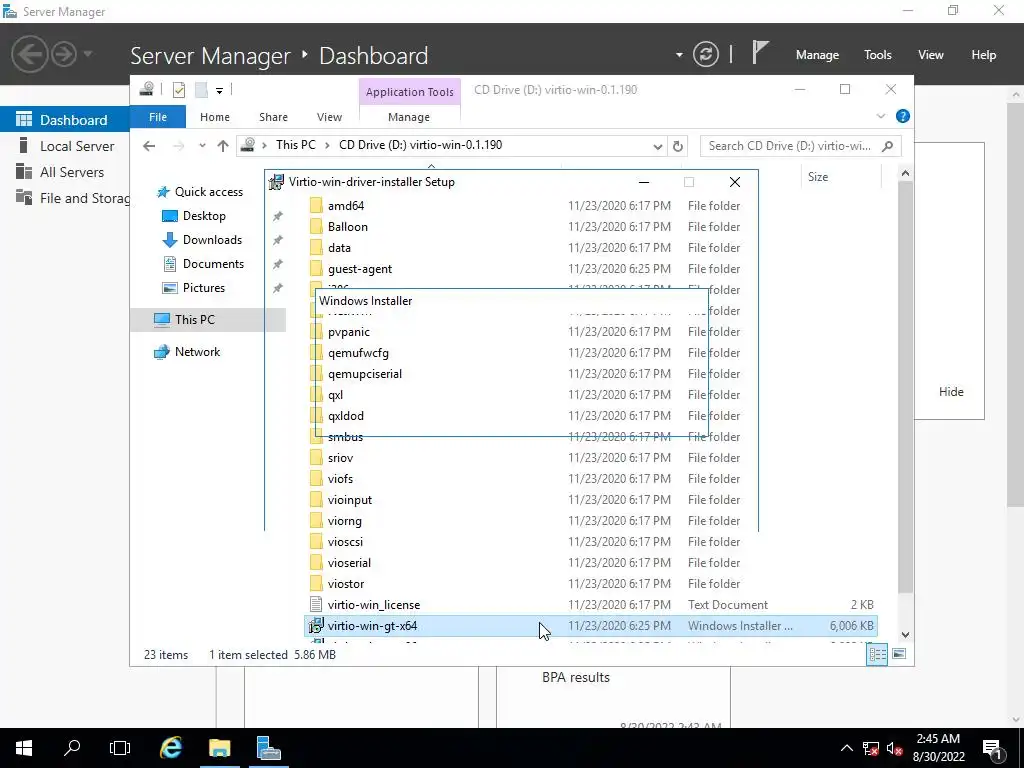Click the Properties quick access toolbar icon
This screenshot has width=1024, height=768.
pos(178,90)
